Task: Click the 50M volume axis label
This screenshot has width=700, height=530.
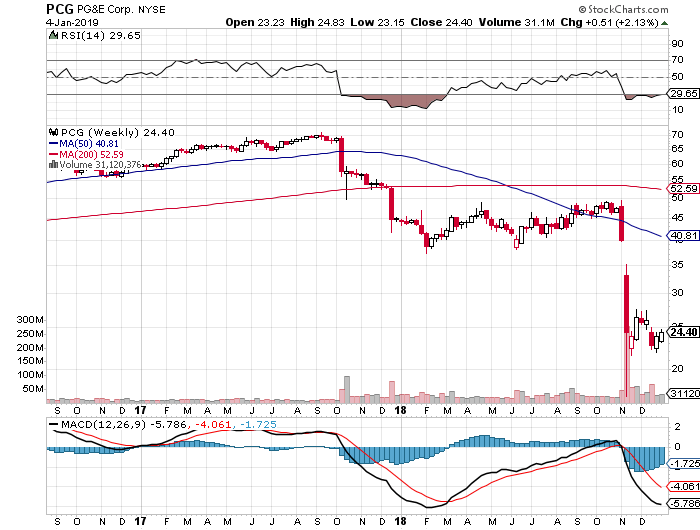Action: (33, 389)
